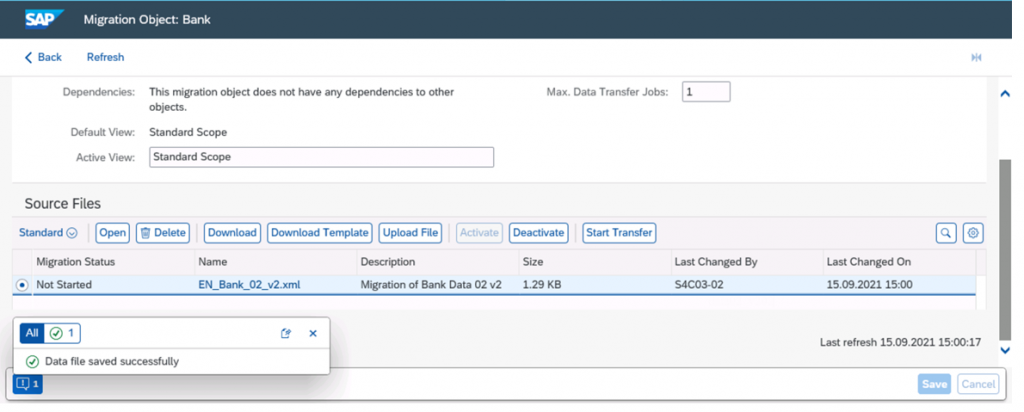Click the Save button
The width and height of the screenshot is (1024, 412).
coord(935,384)
